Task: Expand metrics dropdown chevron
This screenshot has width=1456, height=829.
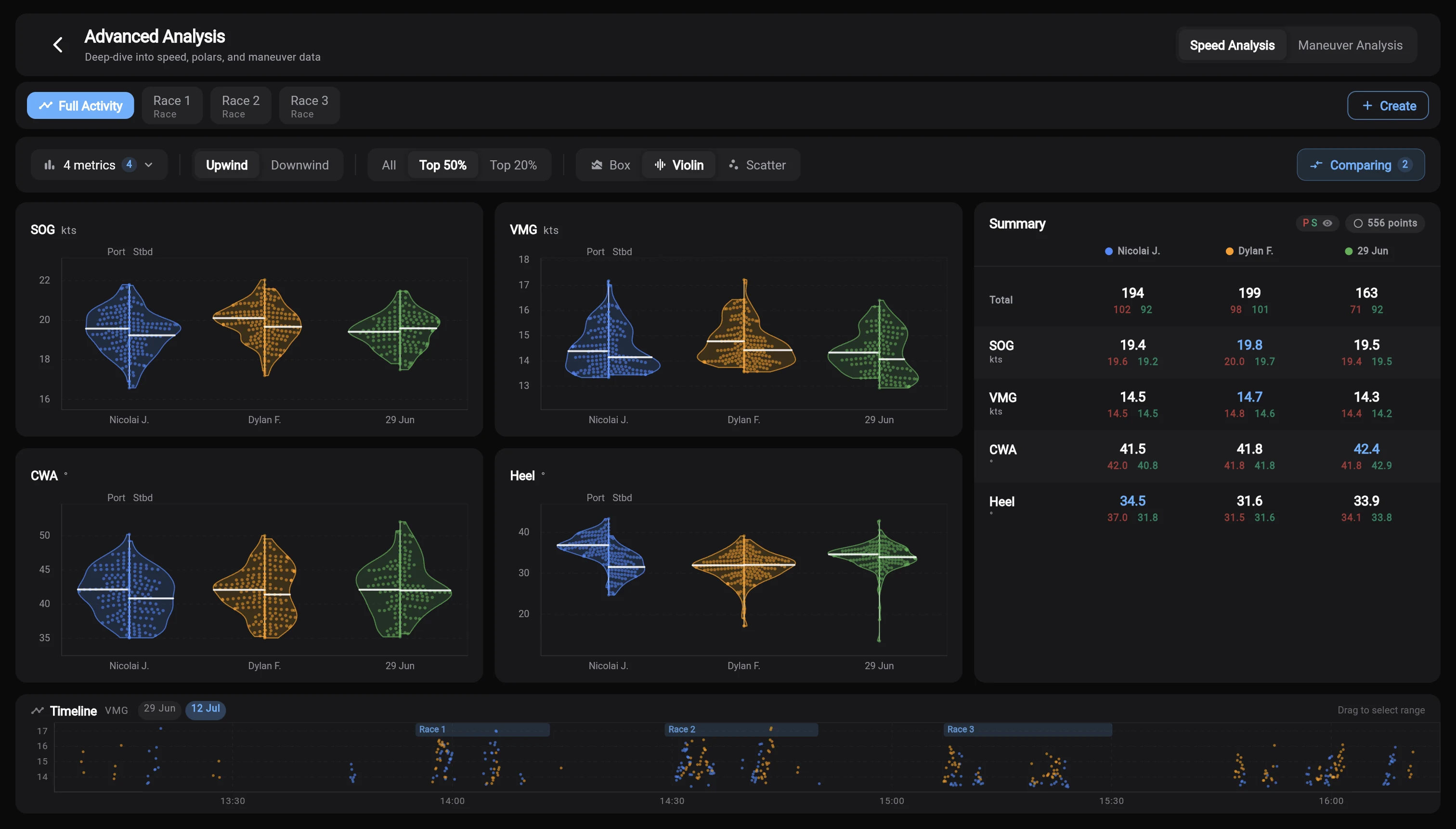Action: tap(149, 165)
